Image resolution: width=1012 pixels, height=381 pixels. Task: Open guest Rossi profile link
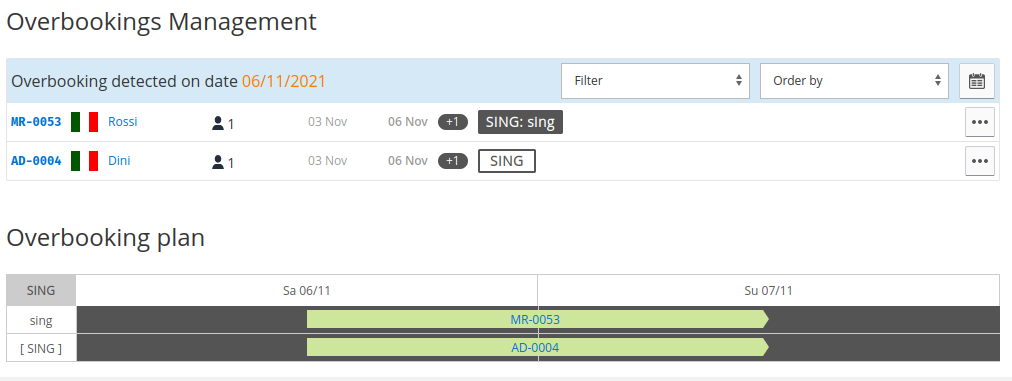(x=123, y=121)
